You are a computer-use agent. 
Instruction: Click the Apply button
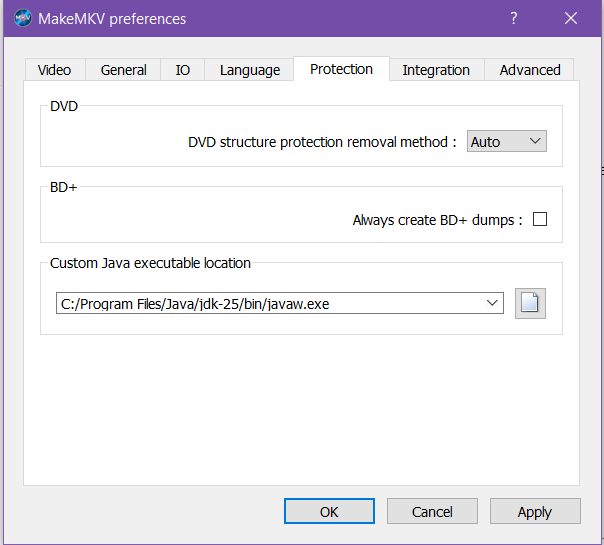(535, 511)
